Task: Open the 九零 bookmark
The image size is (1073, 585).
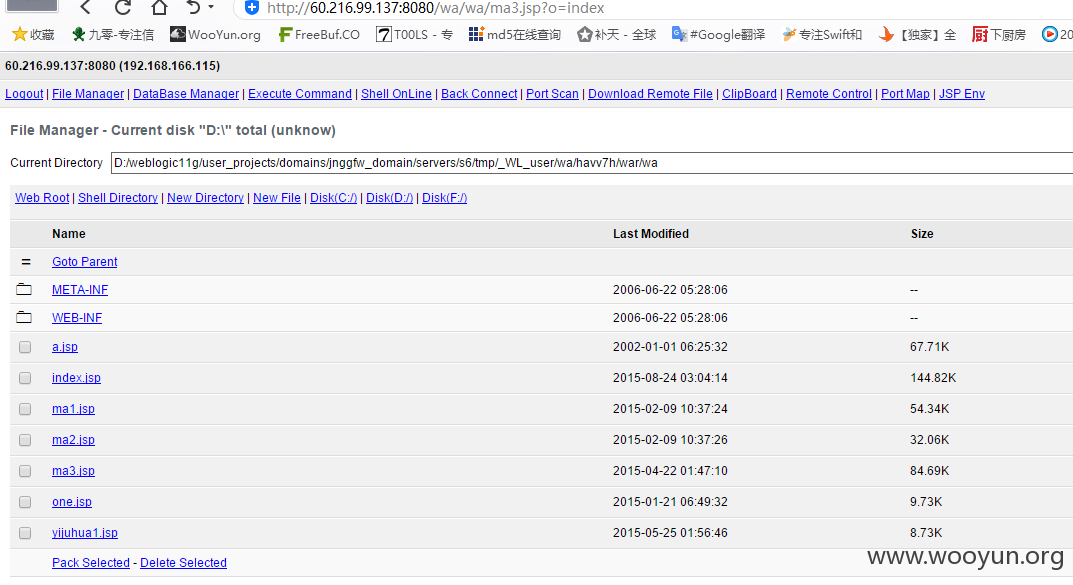Action: [x=113, y=34]
